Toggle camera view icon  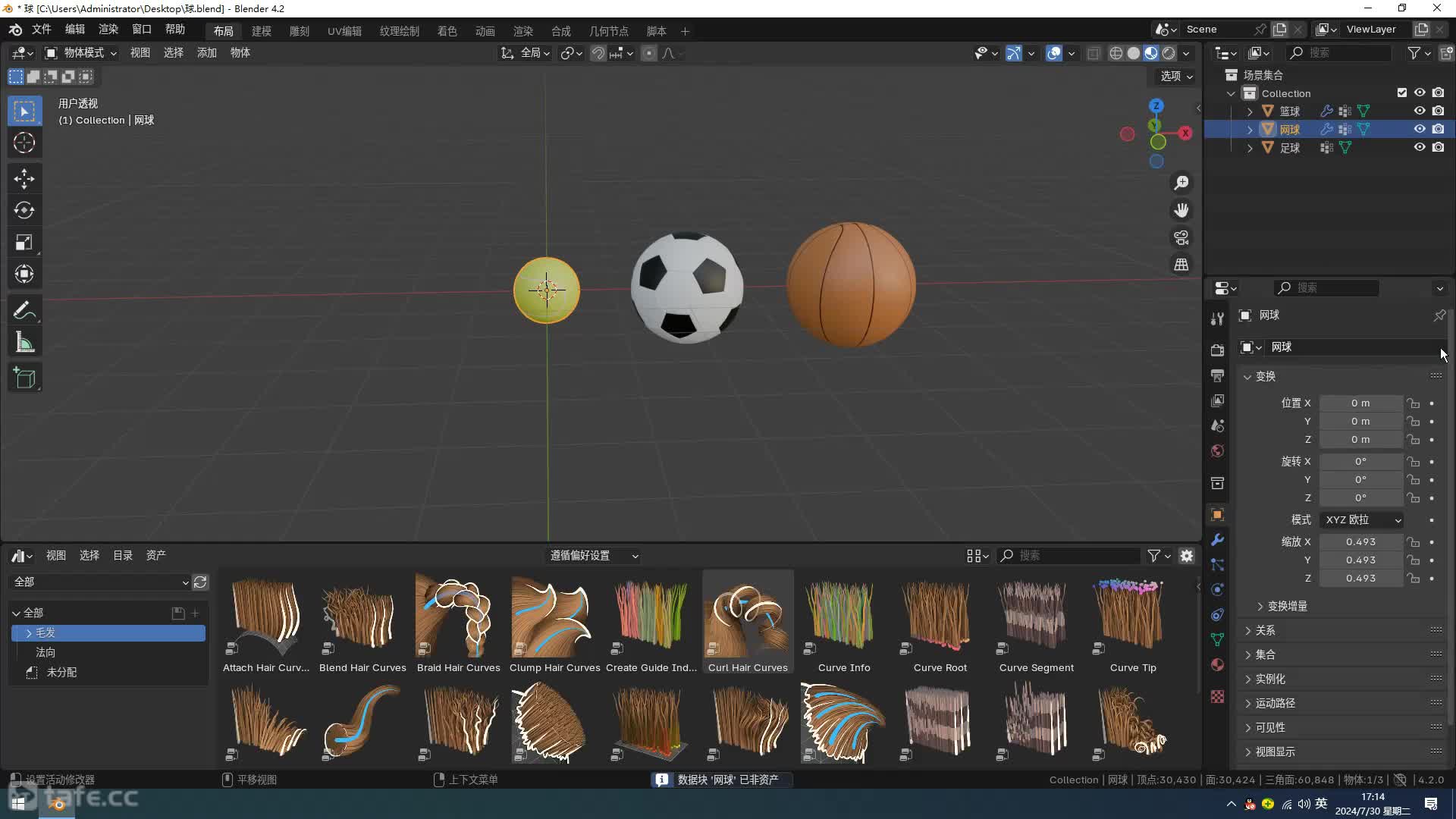(1181, 238)
